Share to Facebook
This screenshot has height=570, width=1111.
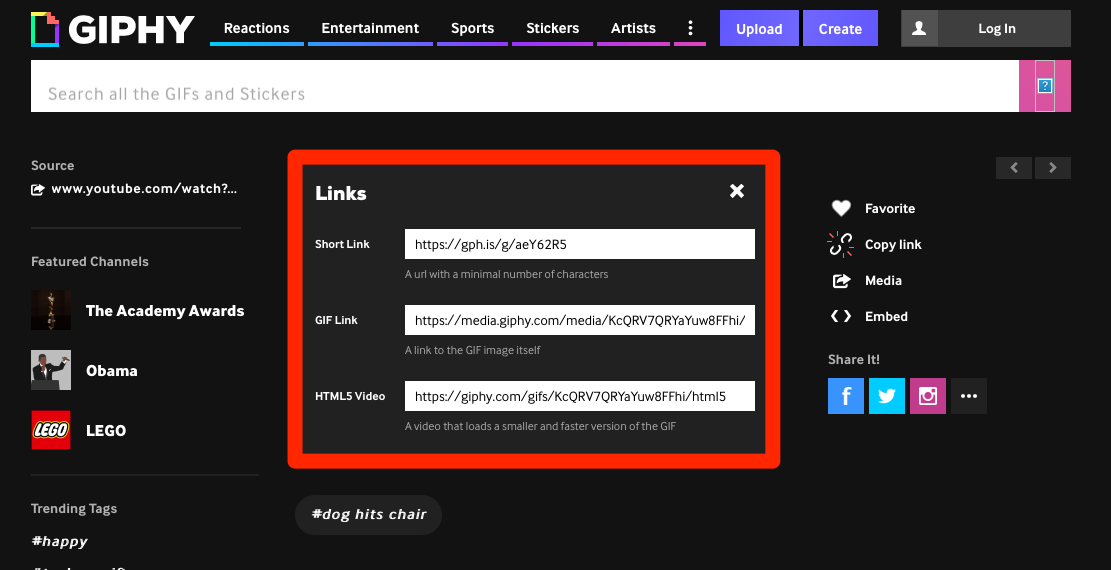[x=846, y=396]
